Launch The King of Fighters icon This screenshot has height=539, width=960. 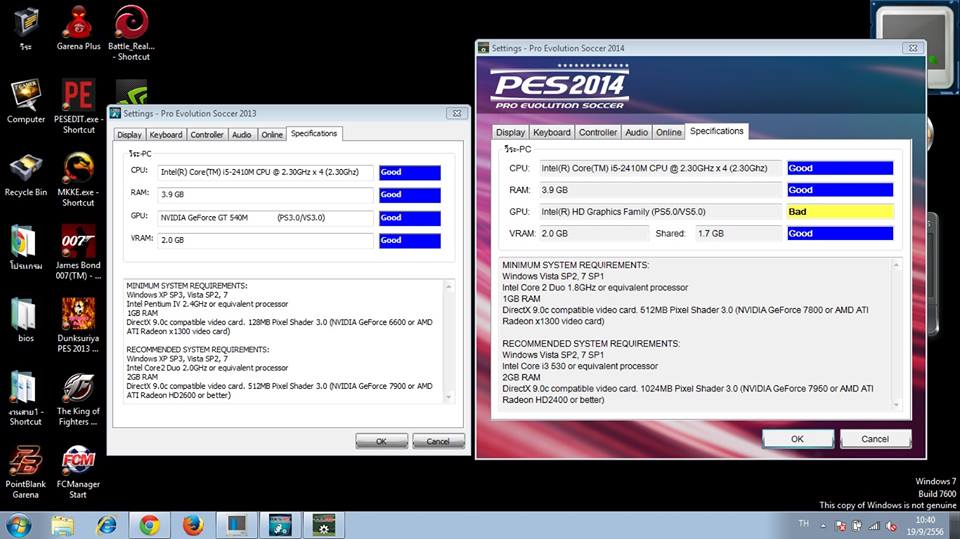point(78,398)
